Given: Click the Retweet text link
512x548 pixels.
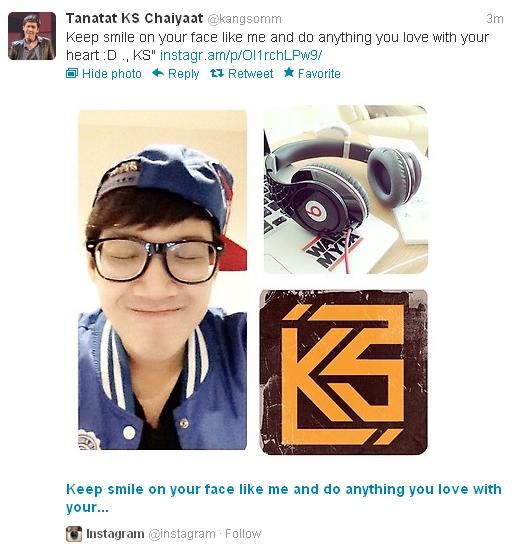Looking at the screenshot, I should point(251,74).
